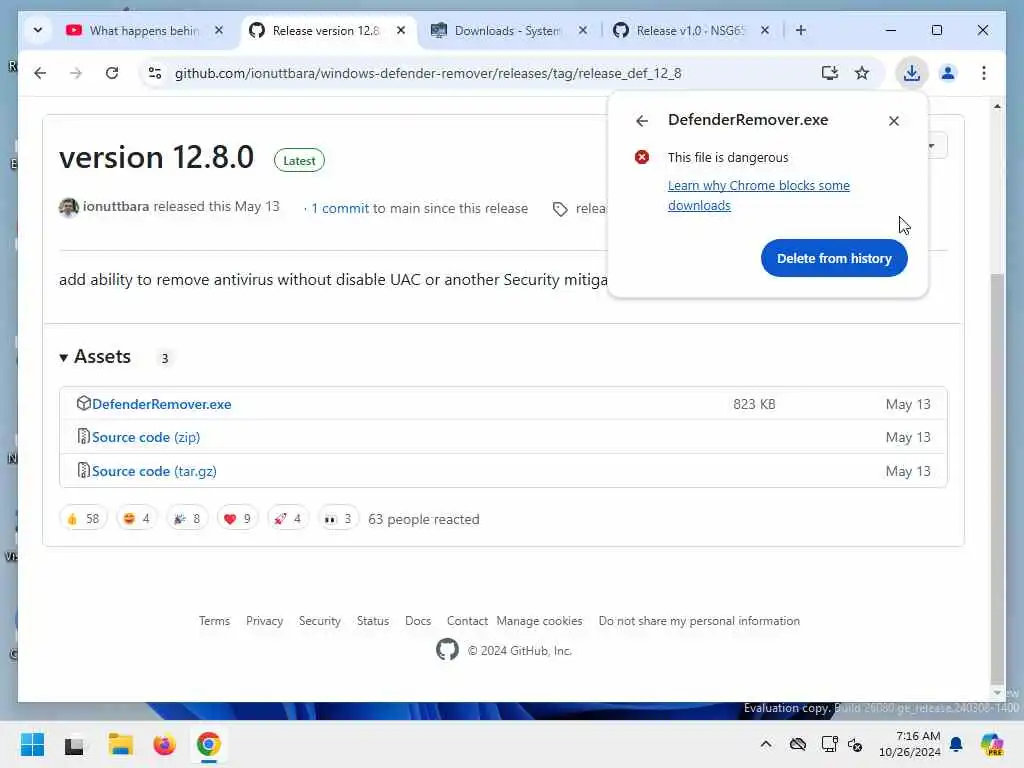Viewport: 1024px width, 768px height.
Task: Bookmark this page with the star icon
Action: point(862,73)
